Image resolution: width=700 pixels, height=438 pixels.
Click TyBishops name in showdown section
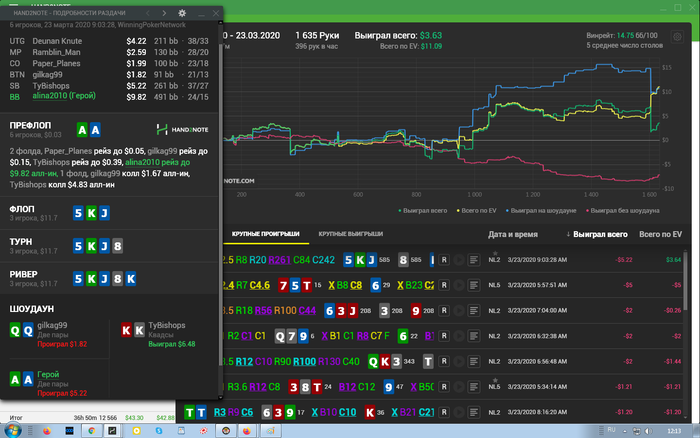pos(167,325)
